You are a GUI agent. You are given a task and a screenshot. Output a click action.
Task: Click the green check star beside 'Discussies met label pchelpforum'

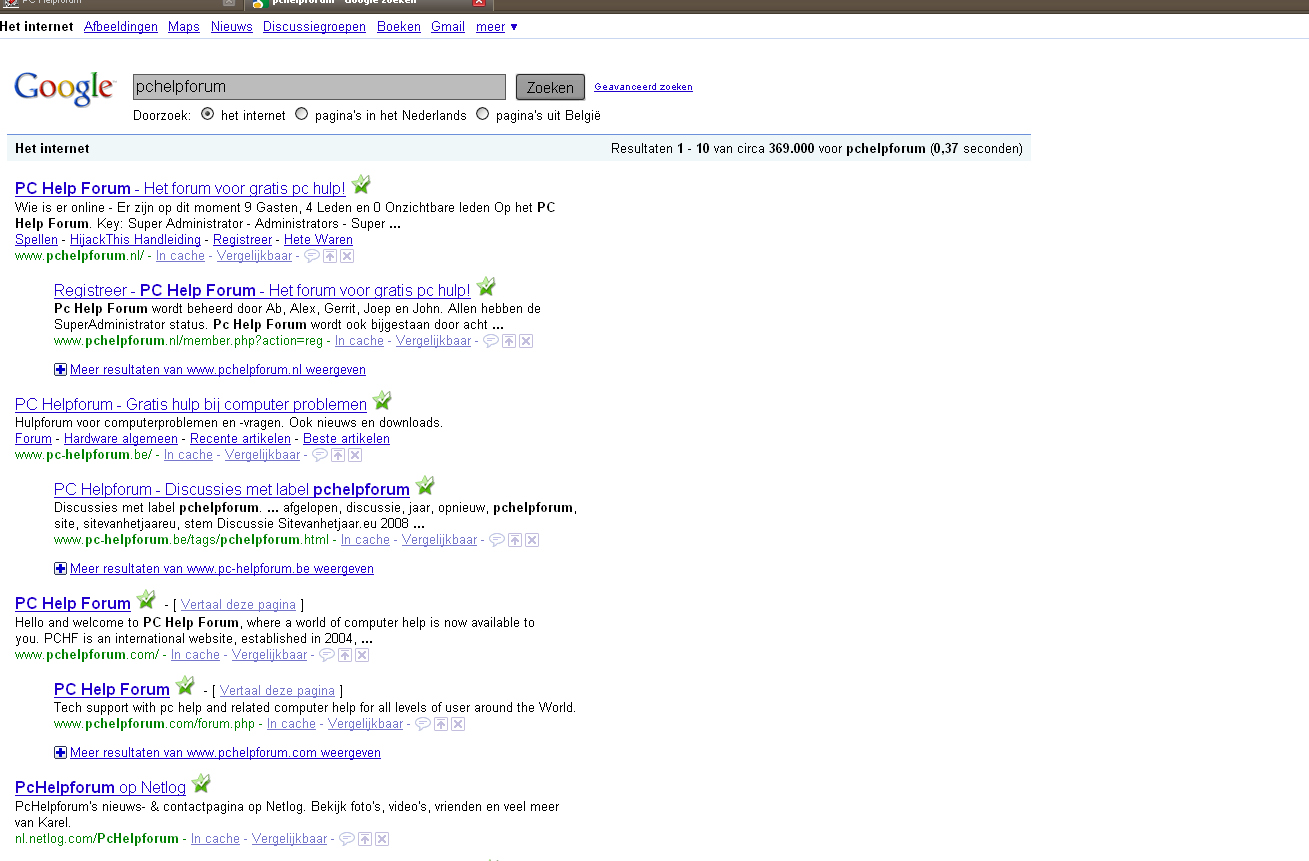pos(425,486)
